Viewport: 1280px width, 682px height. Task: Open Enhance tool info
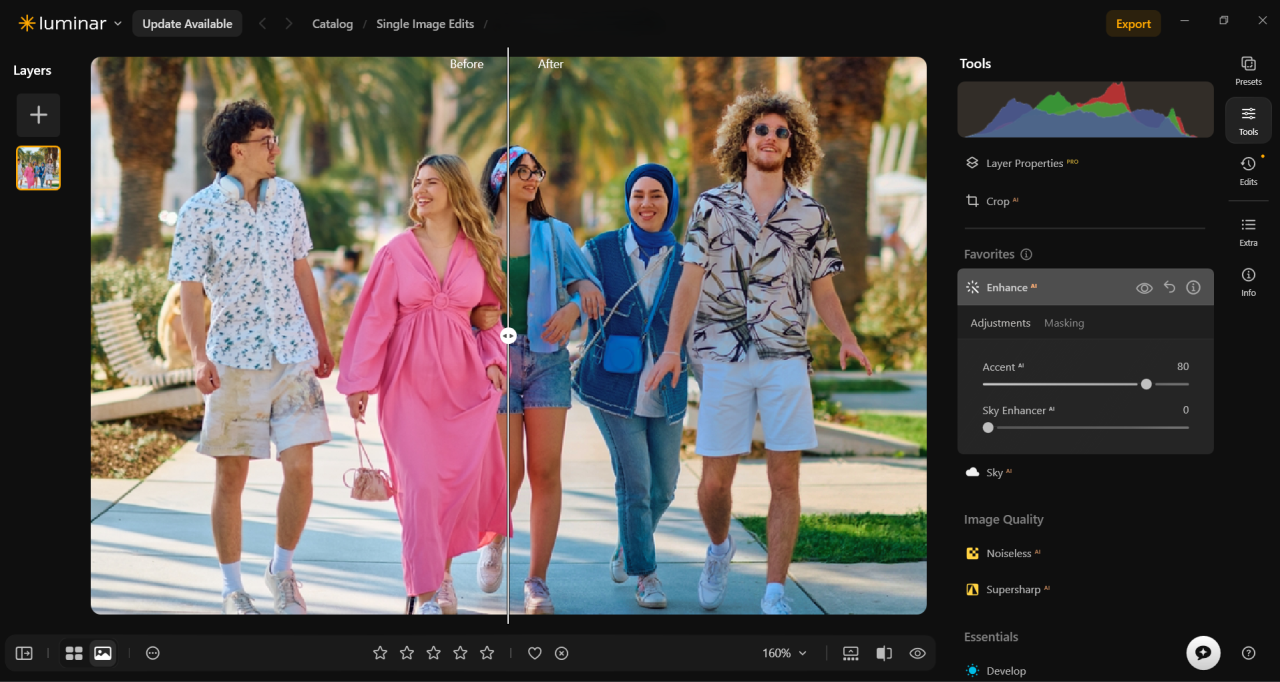[1193, 287]
